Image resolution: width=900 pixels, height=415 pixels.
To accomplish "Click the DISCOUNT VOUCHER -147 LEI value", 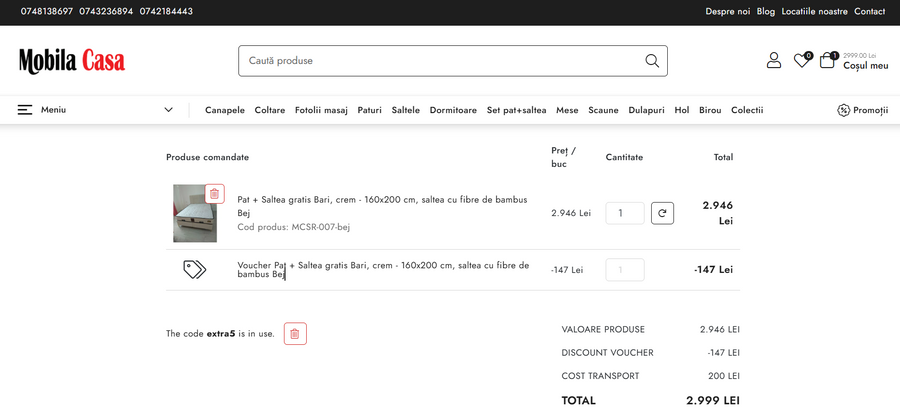I will coord(724,353).
